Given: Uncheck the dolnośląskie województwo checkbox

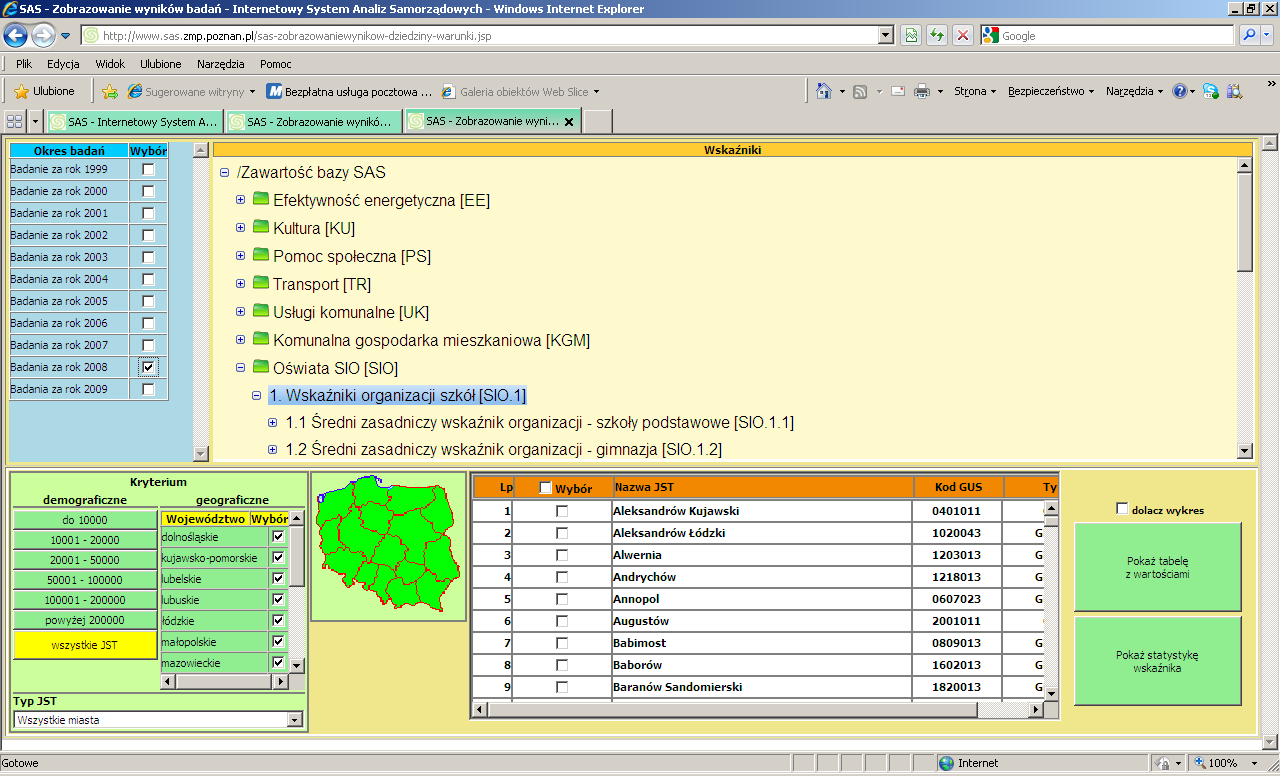Looking at the screenshot, I should pos(278,536).
